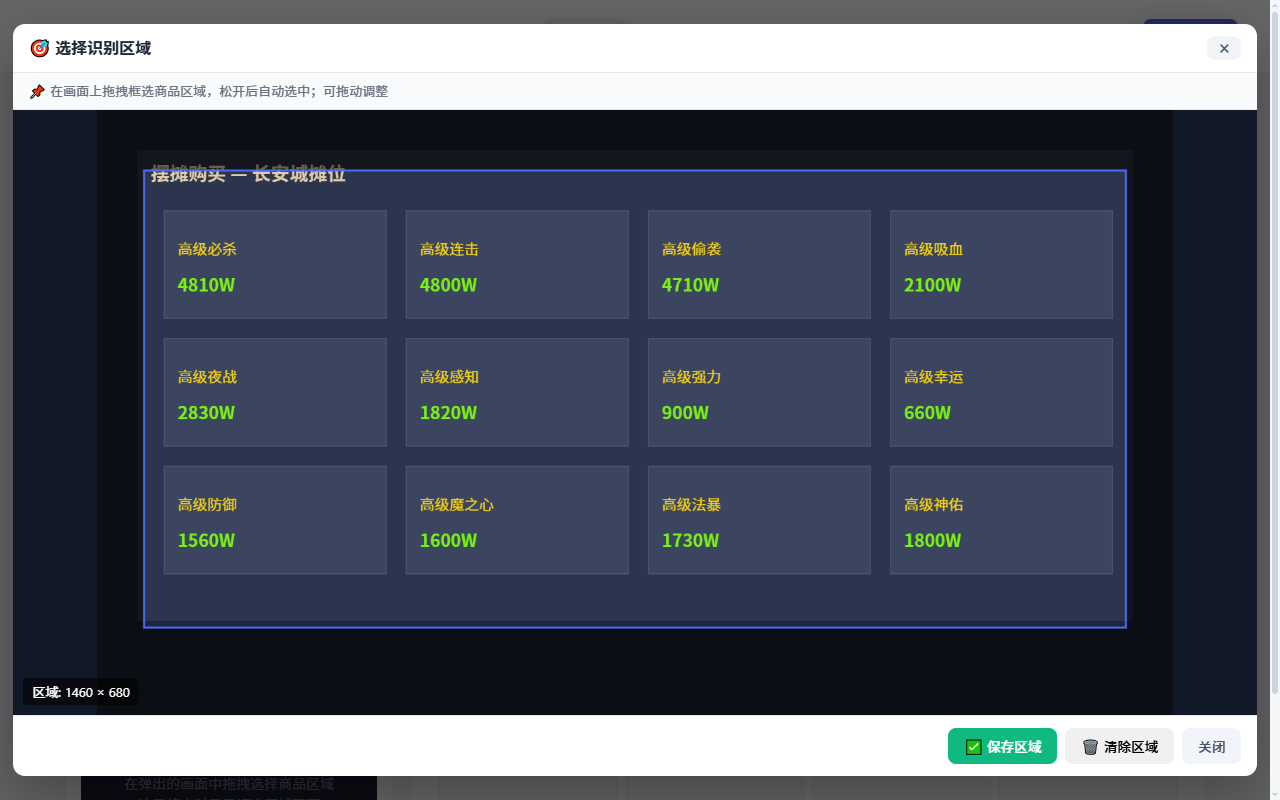Click the 选择识别区域 dialog title
The image size is (1280, 800).
coord(103,48)
